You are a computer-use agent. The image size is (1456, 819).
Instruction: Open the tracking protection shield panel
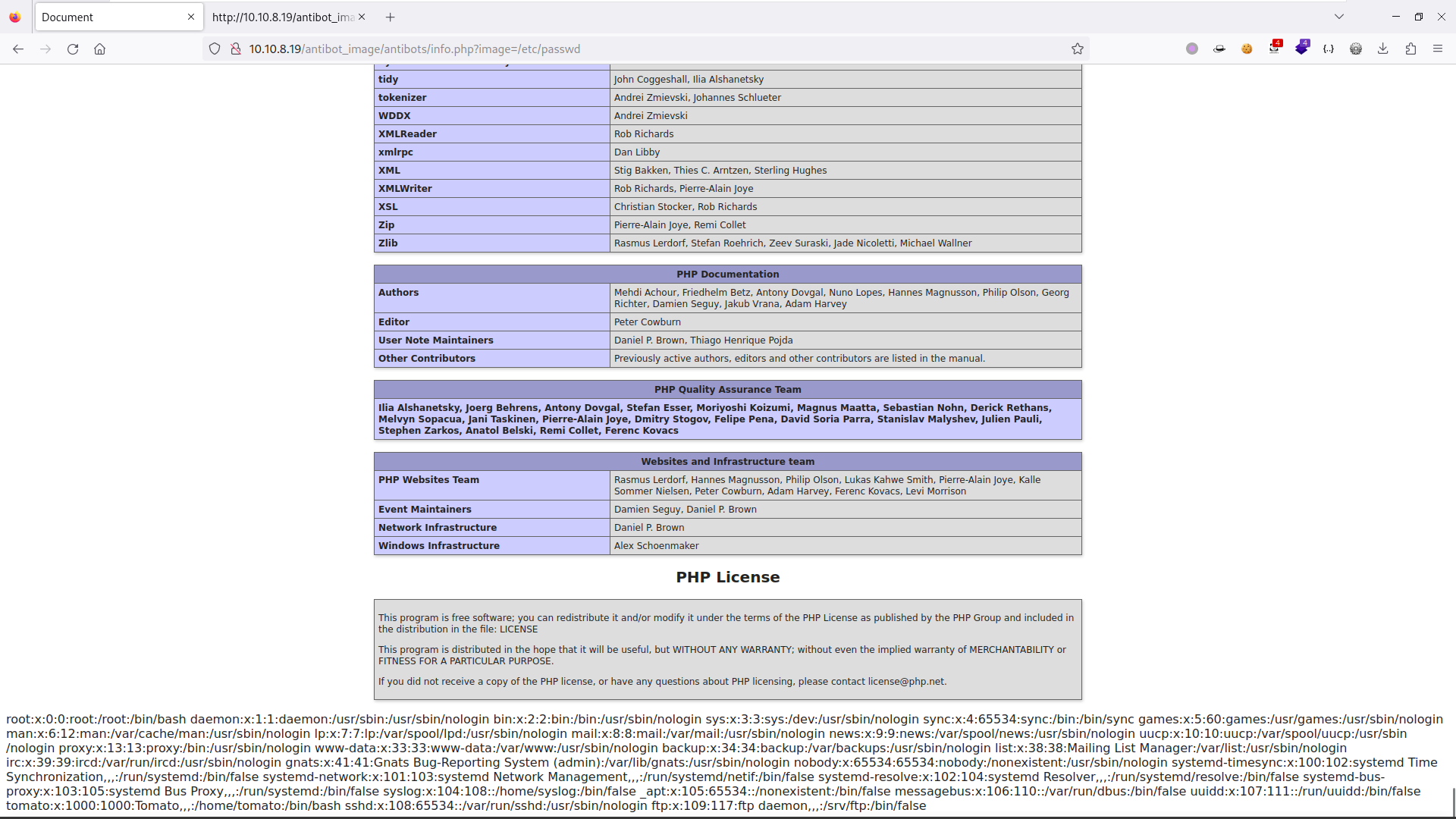pos(215,49)
